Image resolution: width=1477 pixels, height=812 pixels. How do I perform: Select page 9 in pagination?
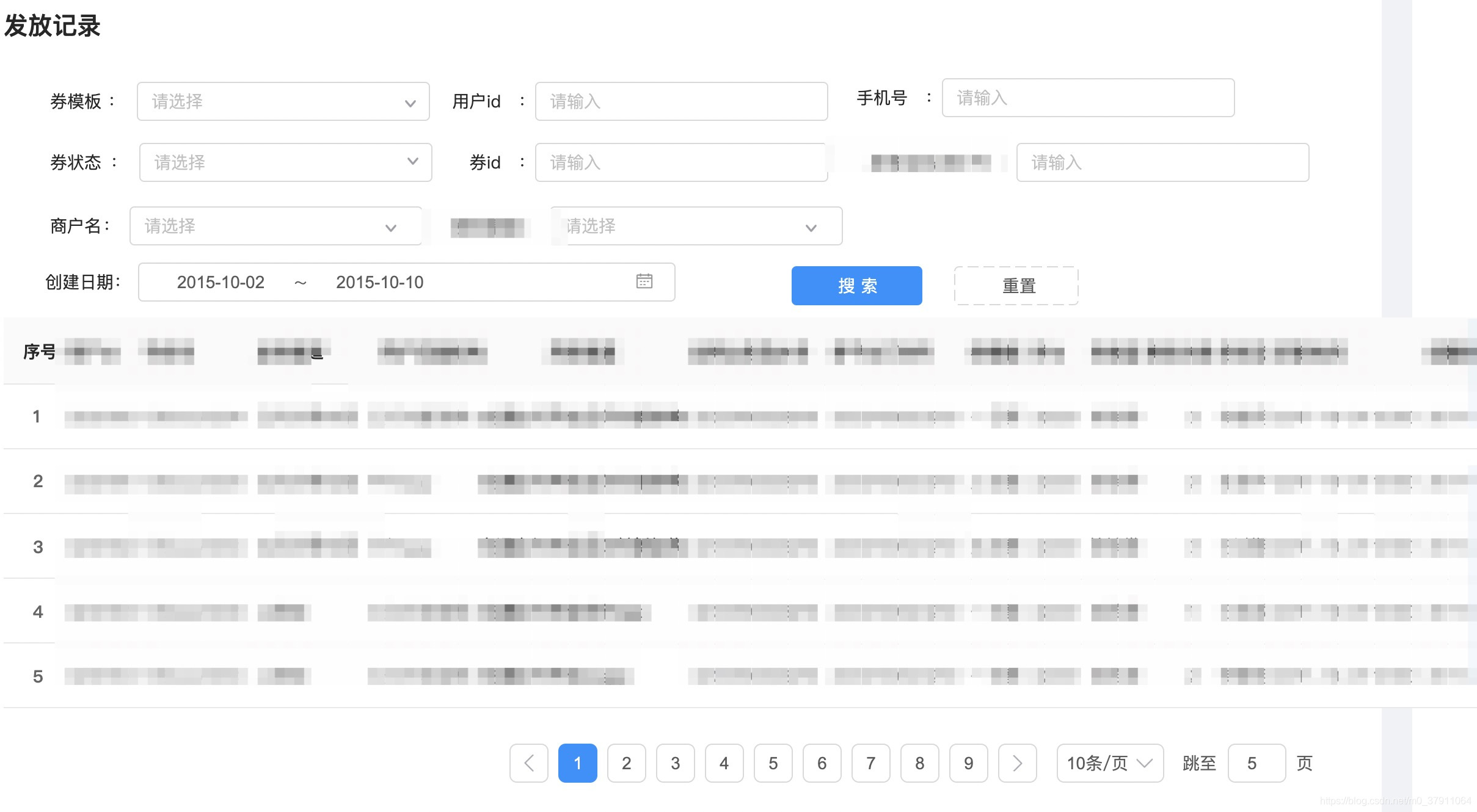click(x=969, y=763)
